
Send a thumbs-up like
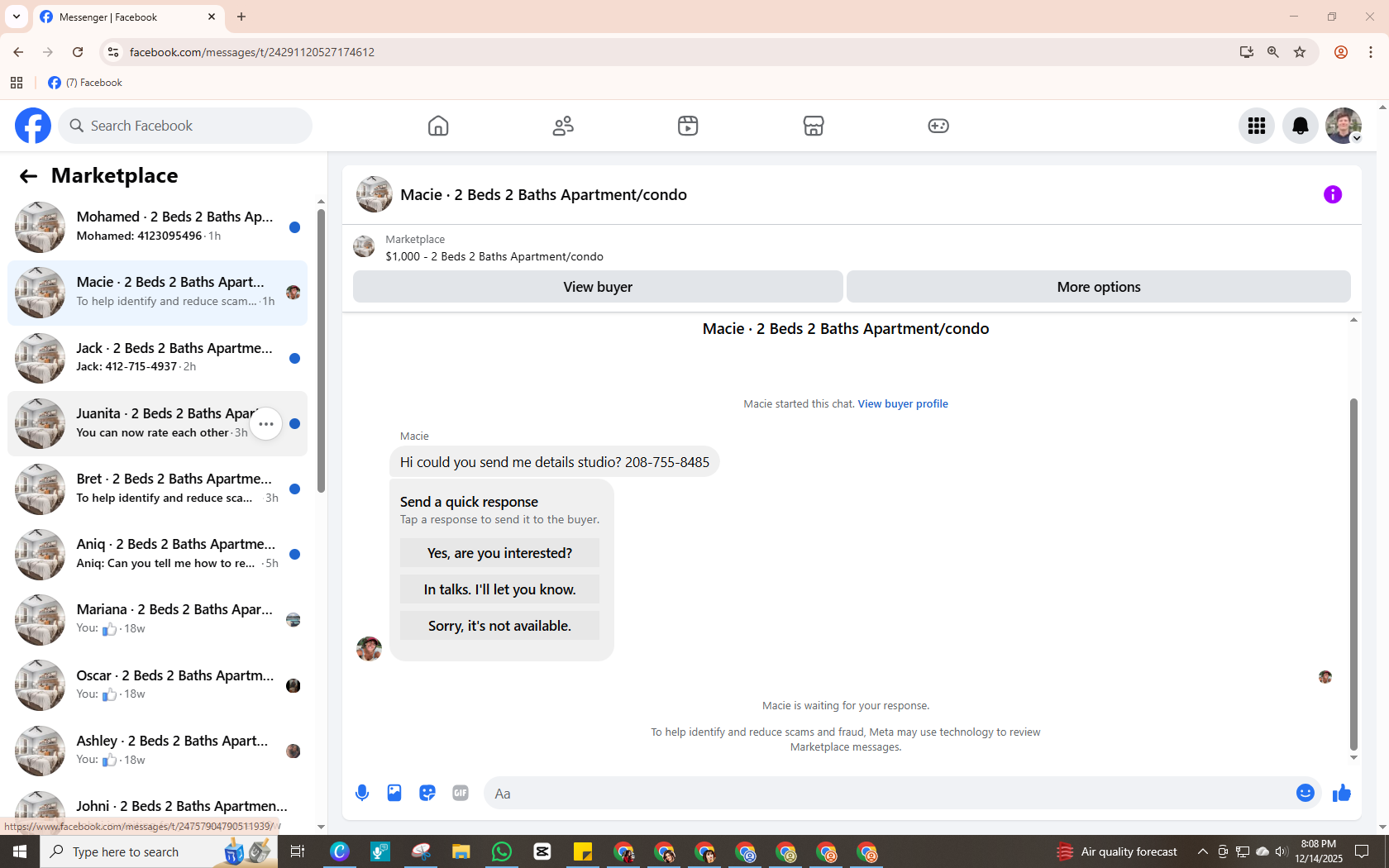click(x=1341, y=794)
